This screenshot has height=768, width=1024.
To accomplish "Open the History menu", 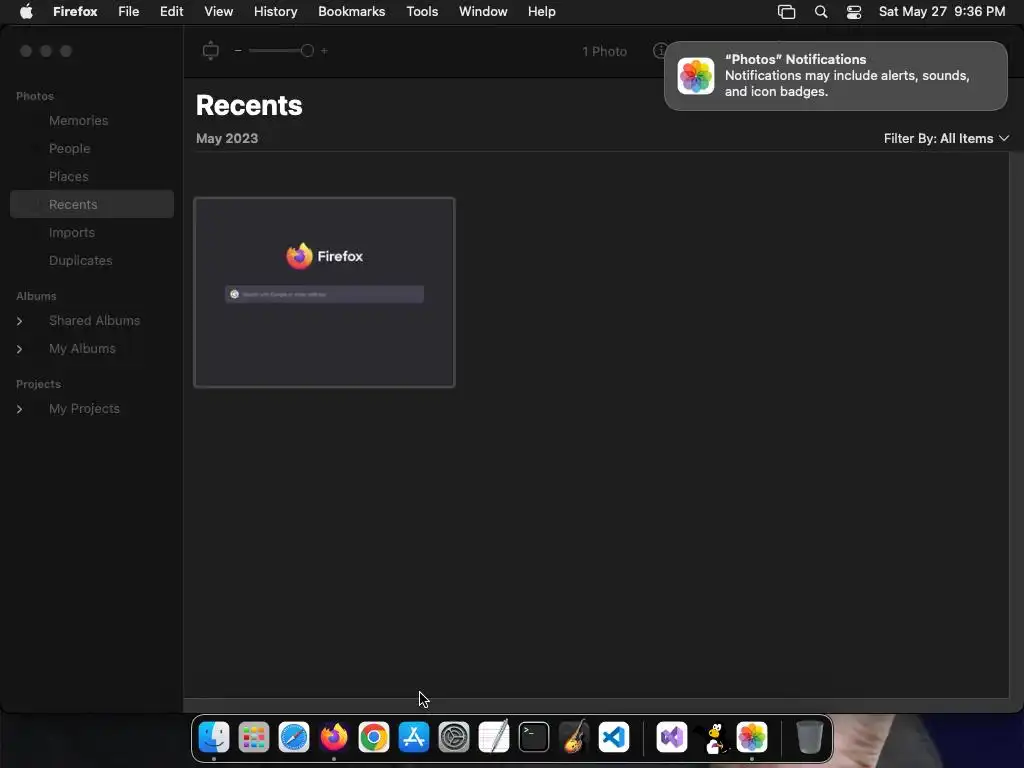I will (276, 12).
